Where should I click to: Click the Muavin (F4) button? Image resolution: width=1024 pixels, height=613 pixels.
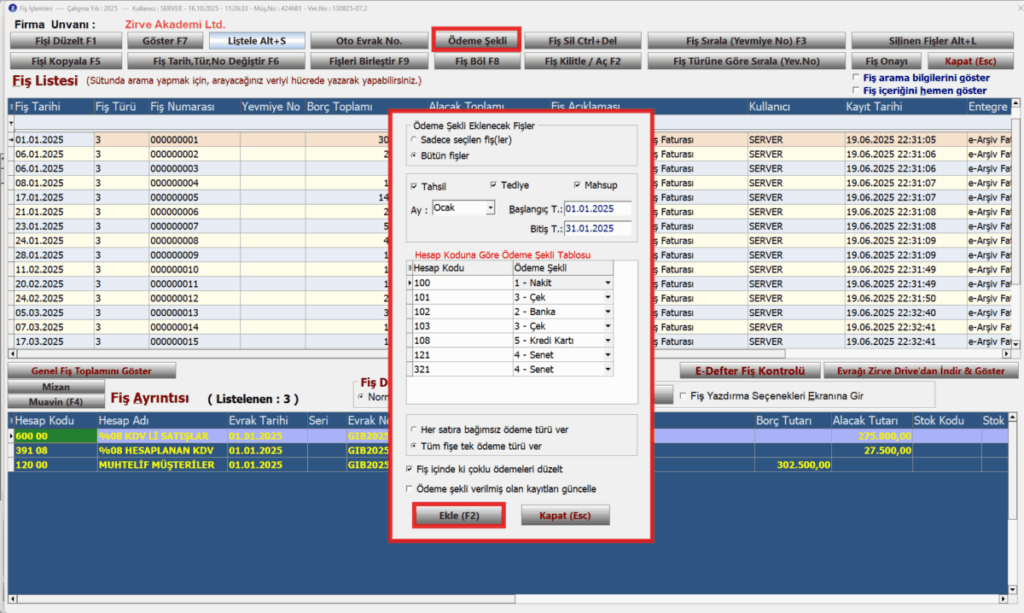(x=56, y=401)
